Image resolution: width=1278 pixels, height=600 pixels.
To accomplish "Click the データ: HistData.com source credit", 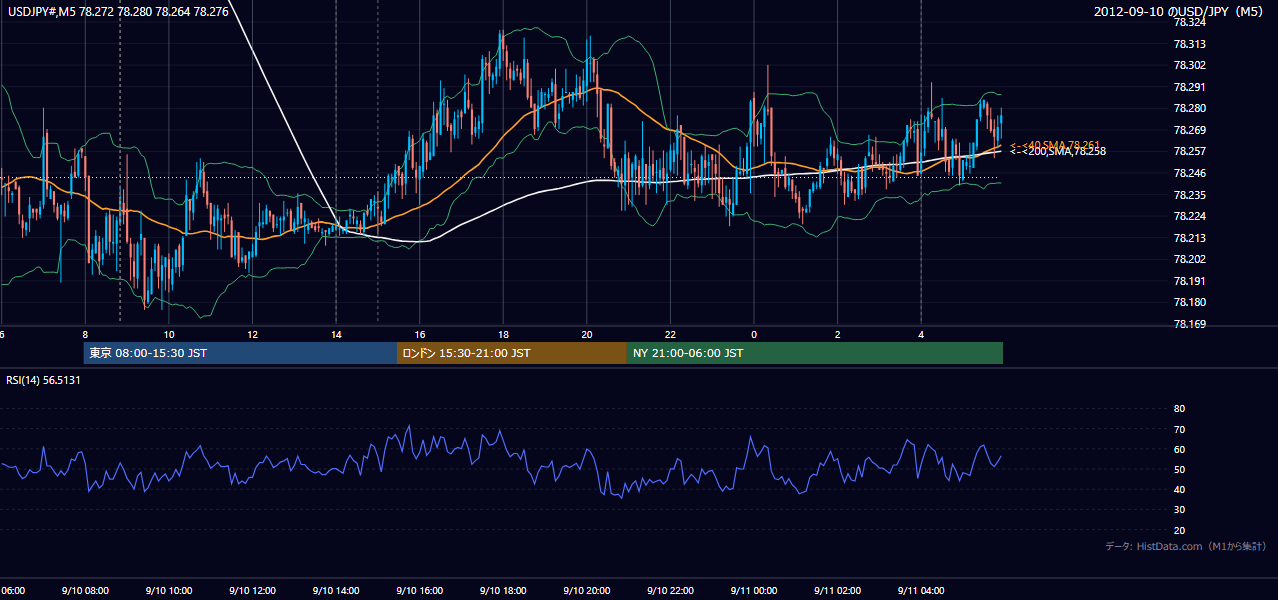I will 1185,546.
